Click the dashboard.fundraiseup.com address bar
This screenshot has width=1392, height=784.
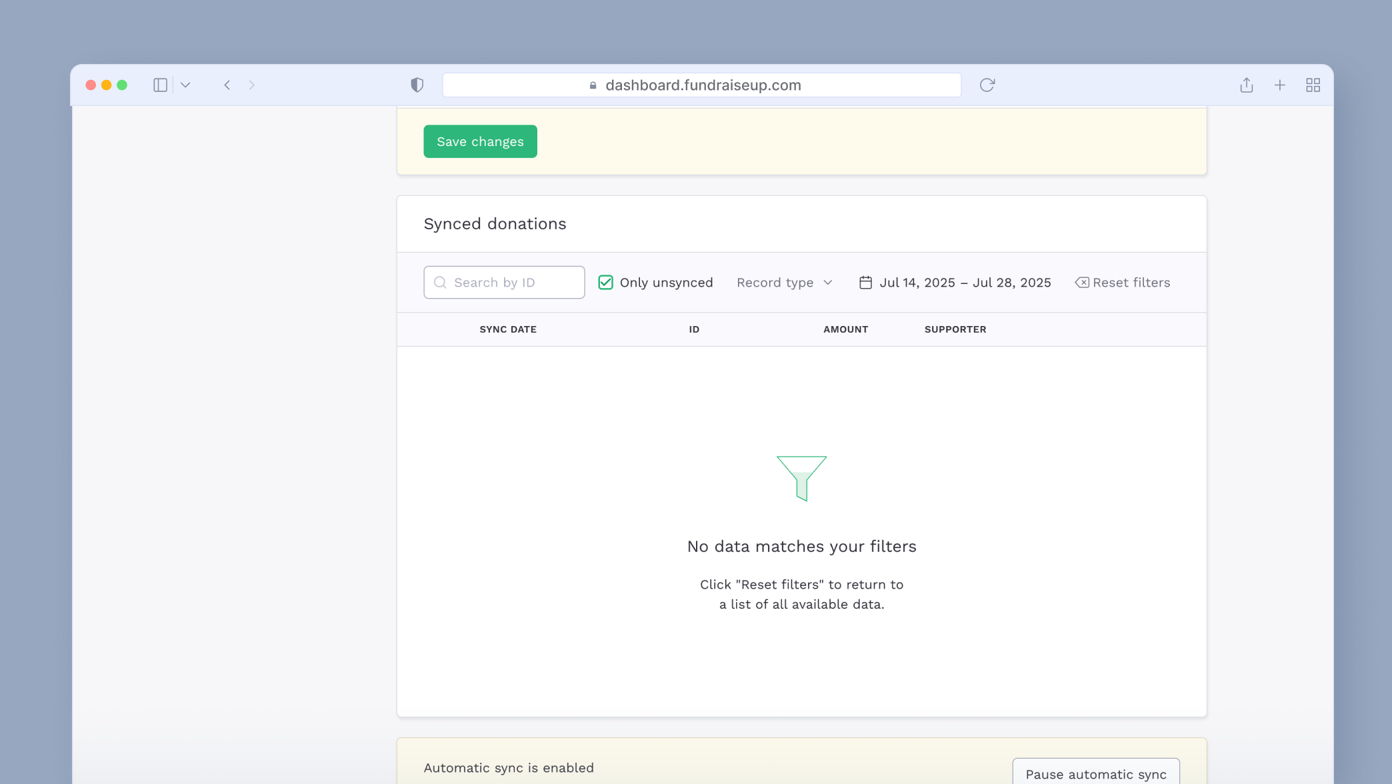(x=701, y=85)
